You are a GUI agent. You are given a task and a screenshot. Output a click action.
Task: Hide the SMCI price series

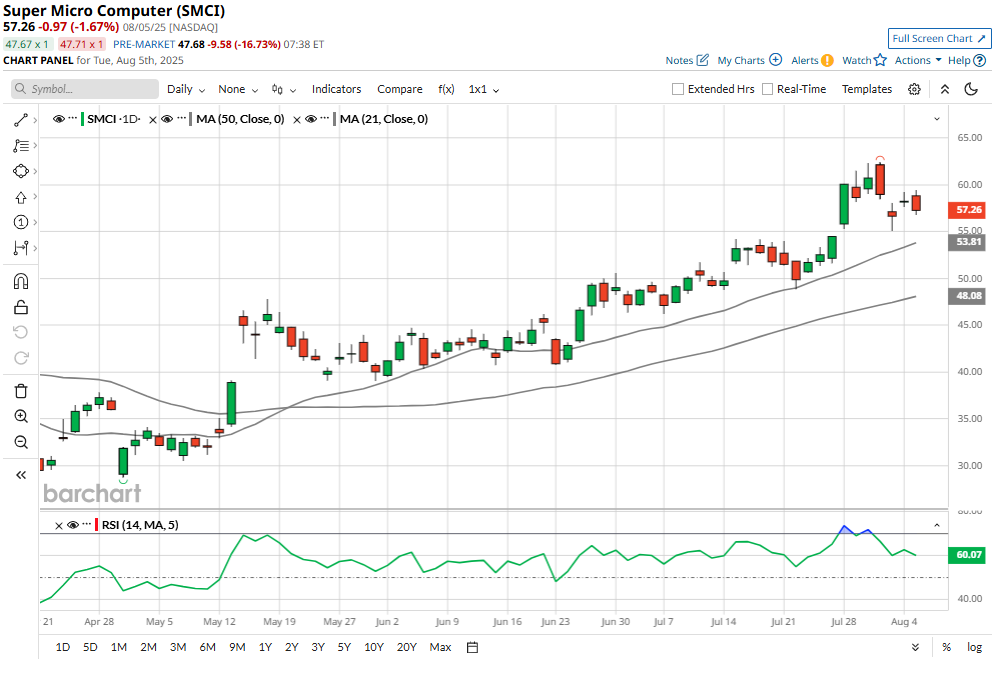(x=58, y=119)
